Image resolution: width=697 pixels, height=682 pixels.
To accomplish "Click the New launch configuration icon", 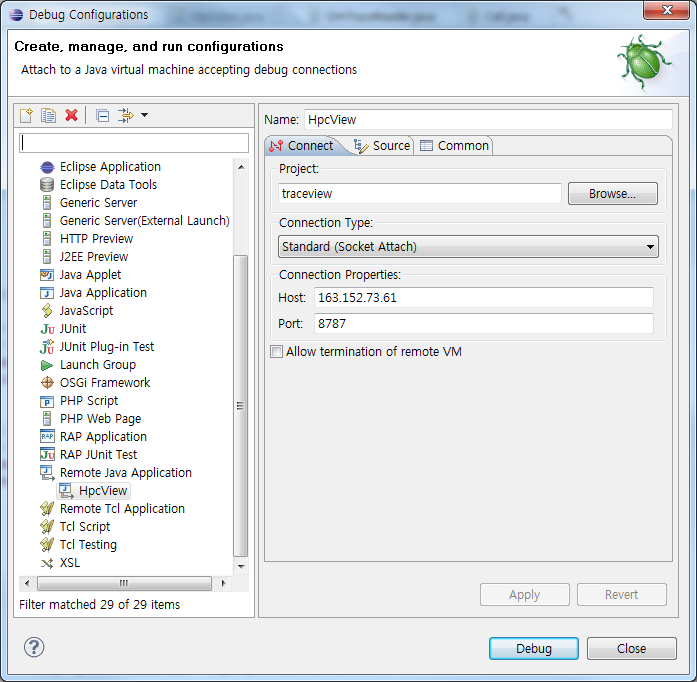I will (26, 116).
